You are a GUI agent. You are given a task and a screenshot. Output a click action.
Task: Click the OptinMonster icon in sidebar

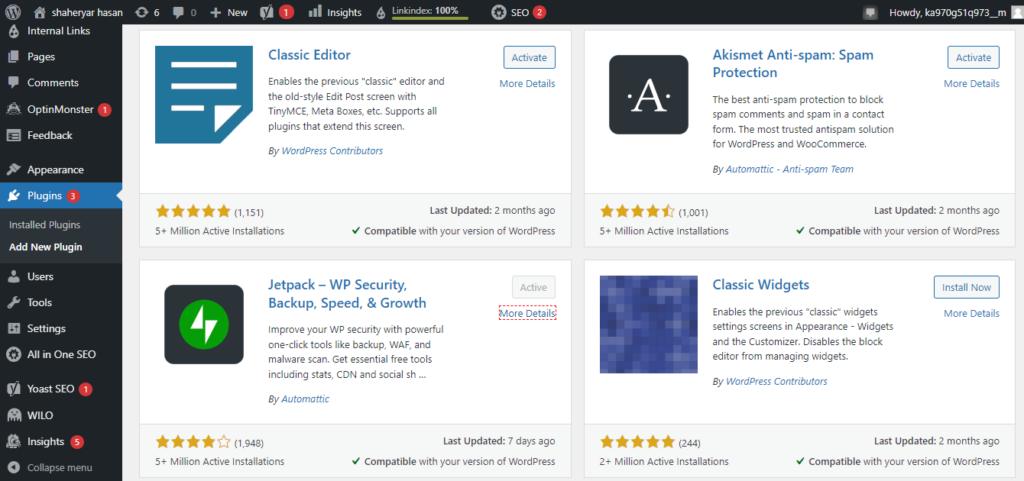point(13,109)
